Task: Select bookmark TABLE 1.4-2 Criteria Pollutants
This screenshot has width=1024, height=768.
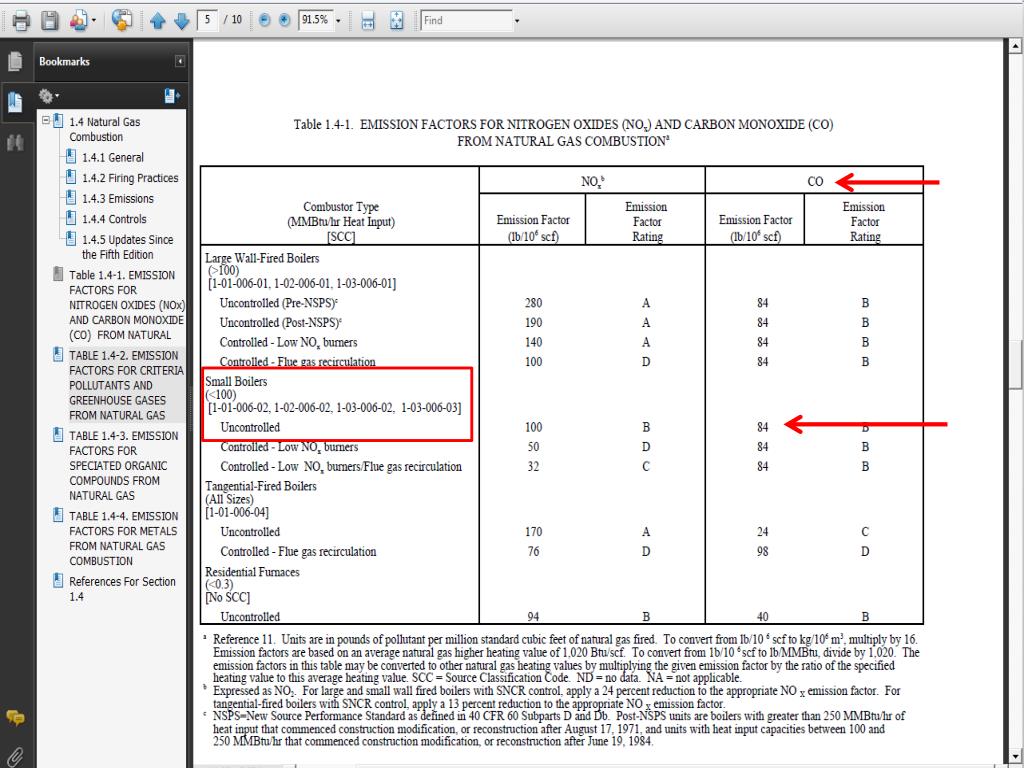Action: (x=126, y=385)
